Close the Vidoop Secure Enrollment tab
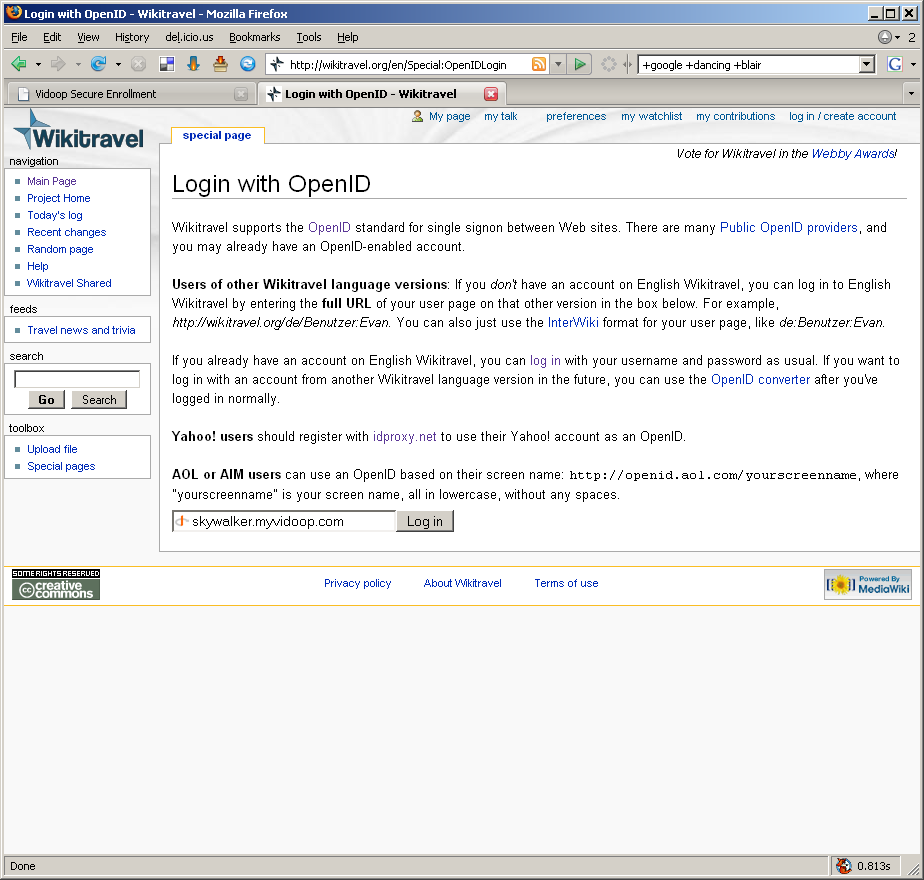This screenshot has height=880, width=924. 241,94
